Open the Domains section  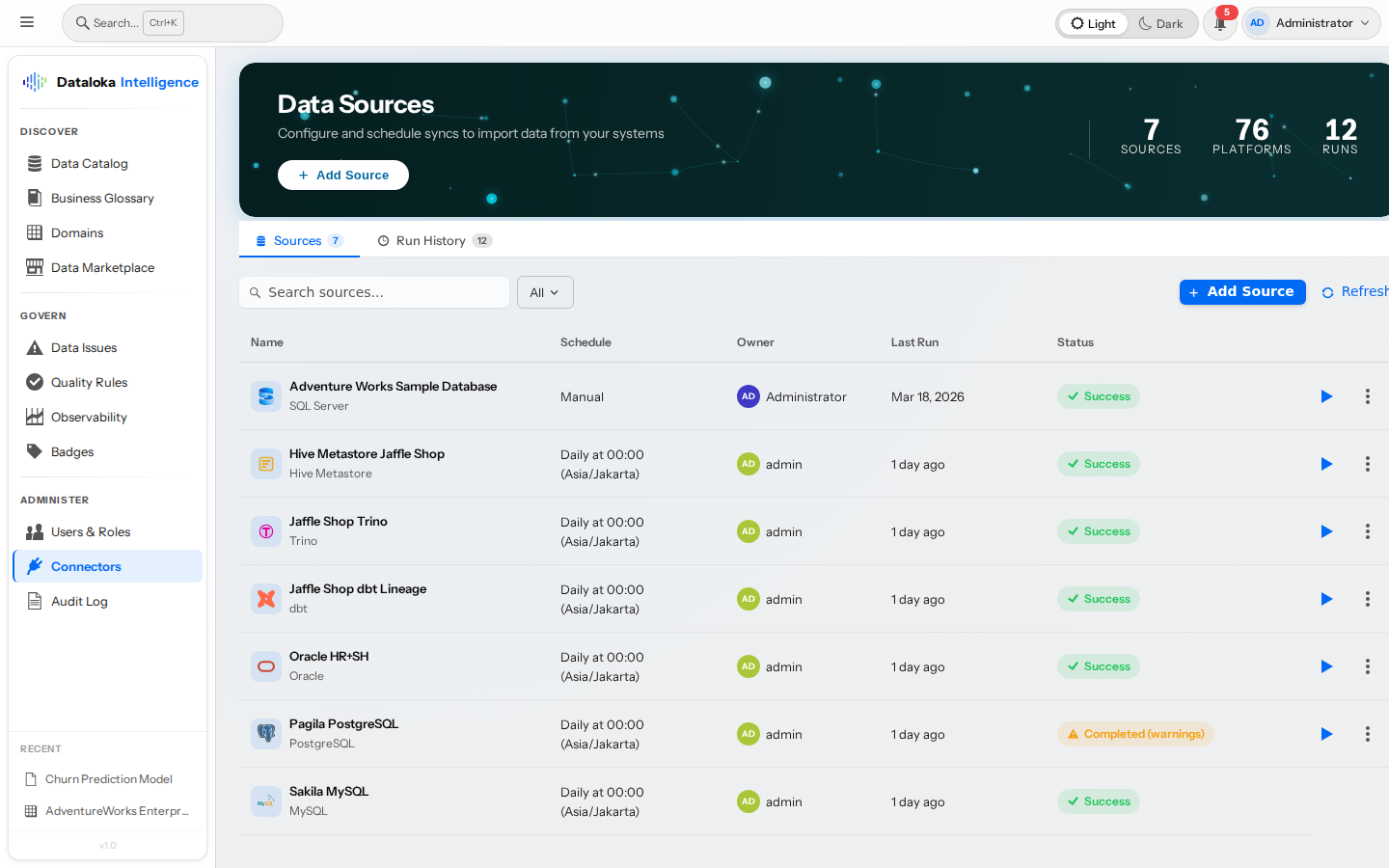[78, 232]
